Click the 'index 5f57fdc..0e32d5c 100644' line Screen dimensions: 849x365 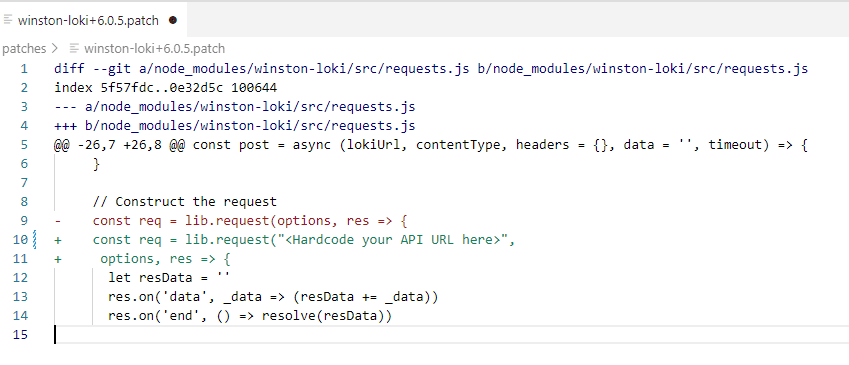pos(166,88)
